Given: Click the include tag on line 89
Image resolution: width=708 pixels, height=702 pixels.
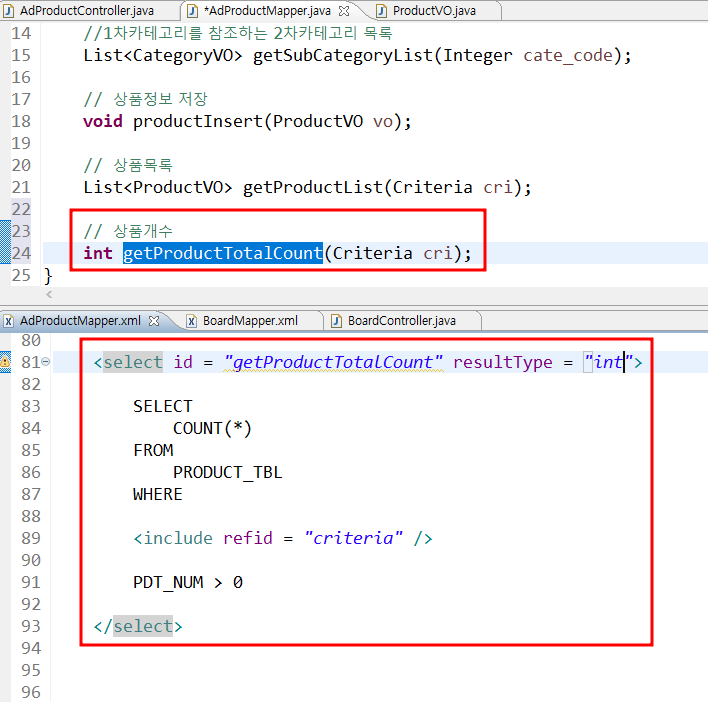Looking at the screenshot, I should [x=178, y=538].
